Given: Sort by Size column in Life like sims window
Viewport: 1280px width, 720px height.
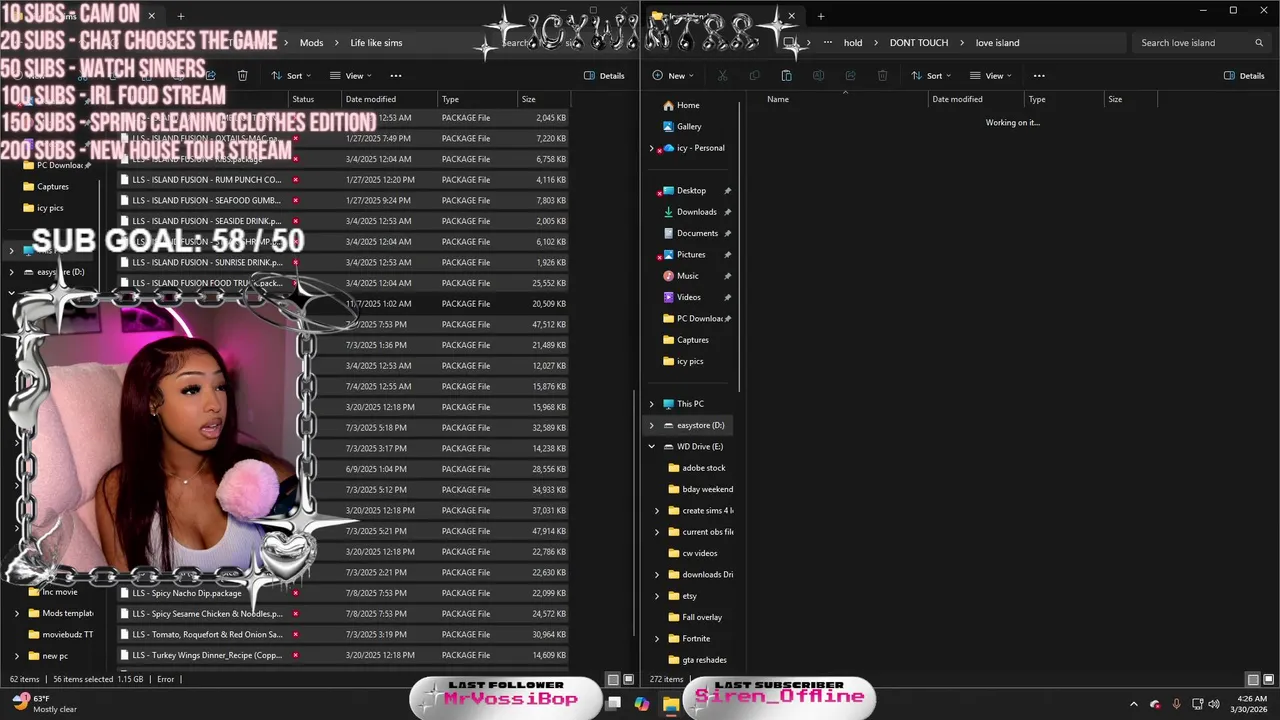Looking at the screenshot, I should [543, 99].
